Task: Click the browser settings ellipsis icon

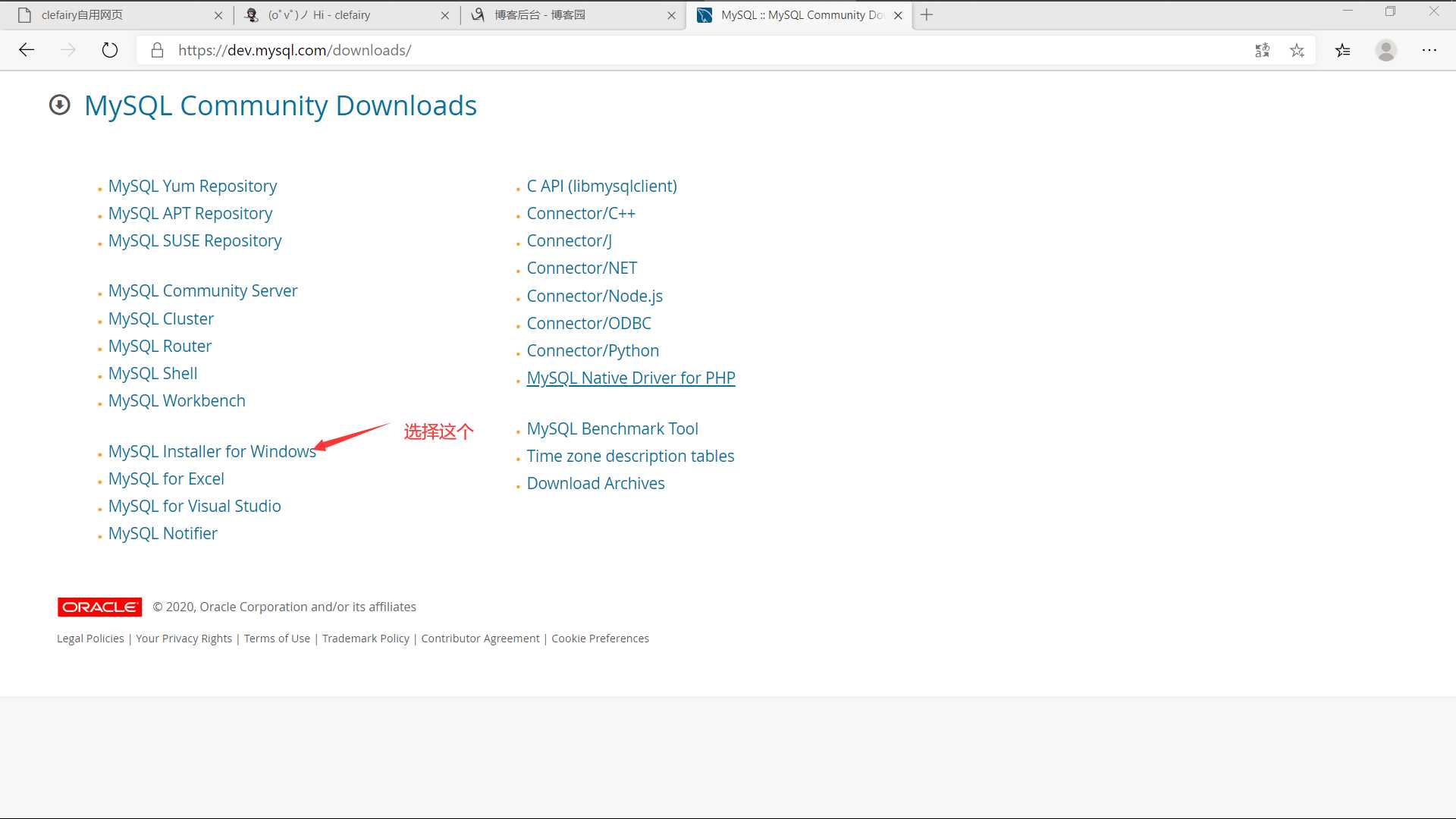Action: [x=1429, y=50]
